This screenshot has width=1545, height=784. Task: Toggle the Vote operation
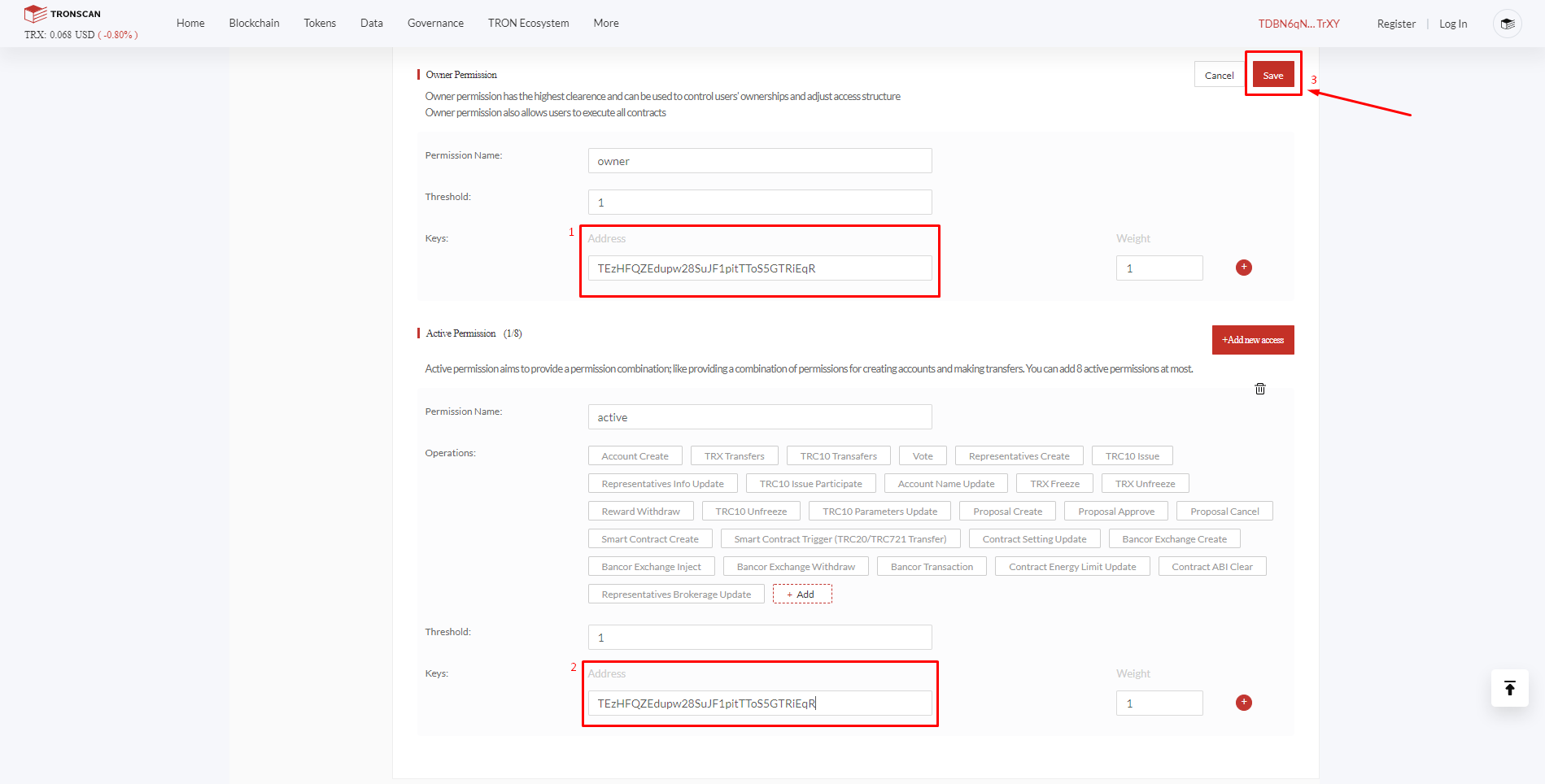click(x=923, y=456)
